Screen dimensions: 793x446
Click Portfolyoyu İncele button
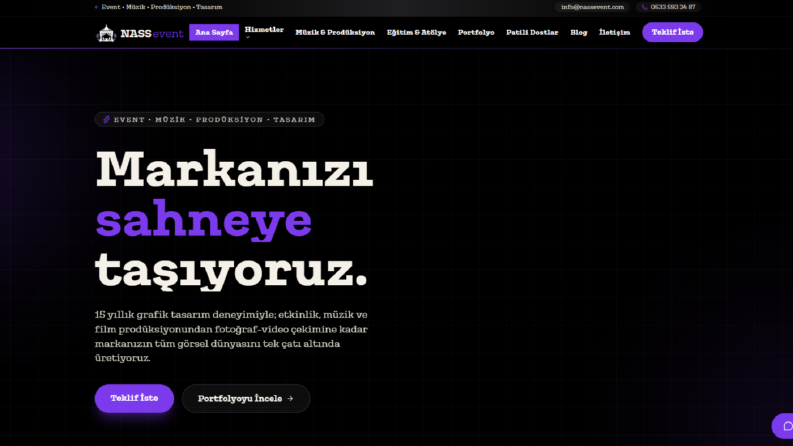coord(246,398)
